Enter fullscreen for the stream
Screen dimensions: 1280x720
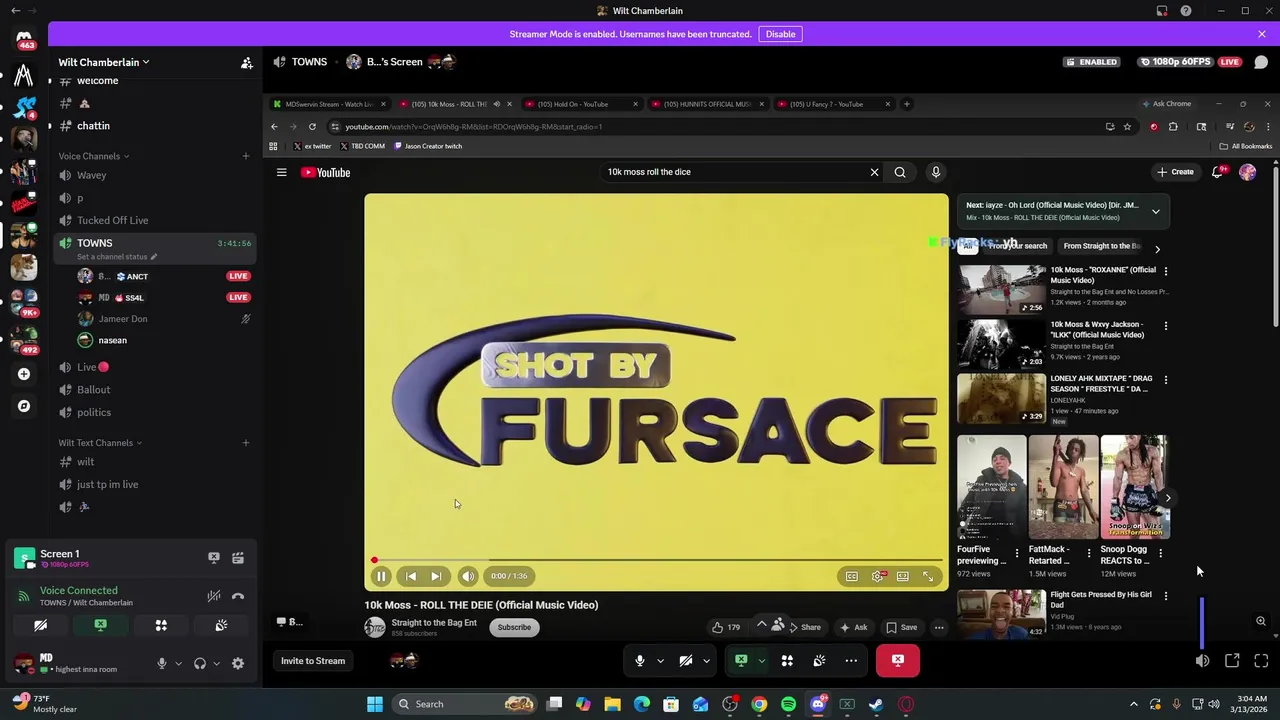[1261, 661]
